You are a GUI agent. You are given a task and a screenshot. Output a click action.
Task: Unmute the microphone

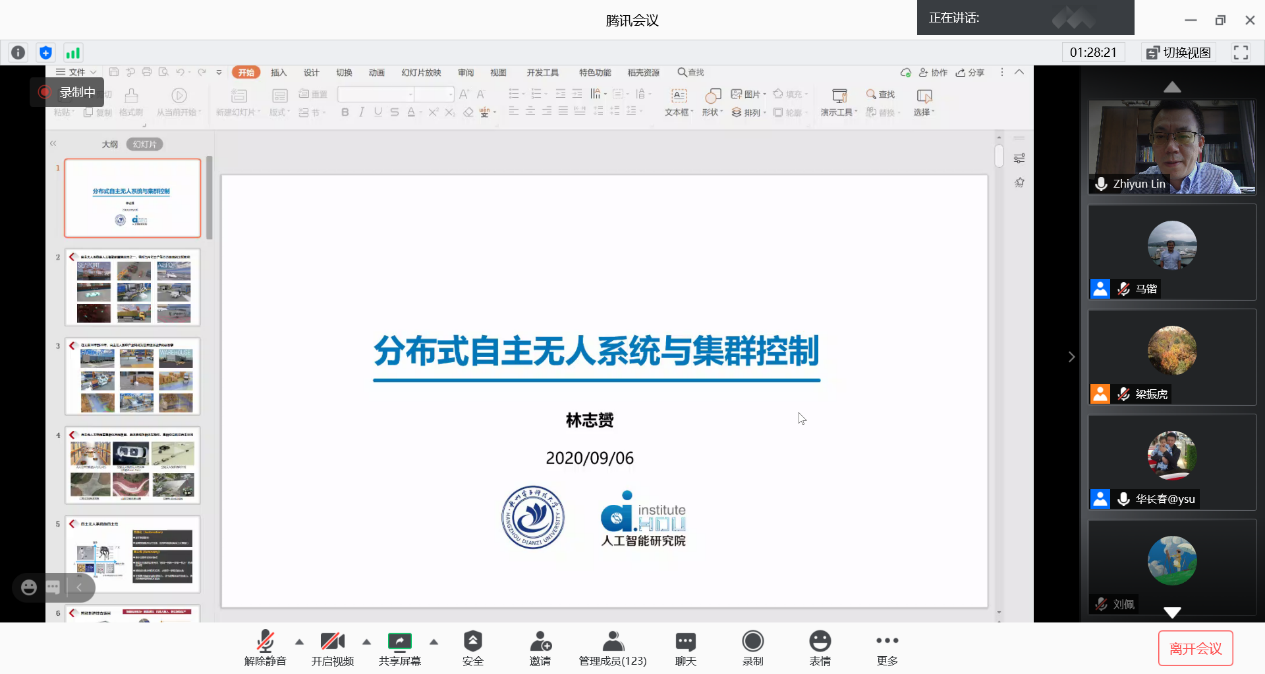click(x=265, y=642)
